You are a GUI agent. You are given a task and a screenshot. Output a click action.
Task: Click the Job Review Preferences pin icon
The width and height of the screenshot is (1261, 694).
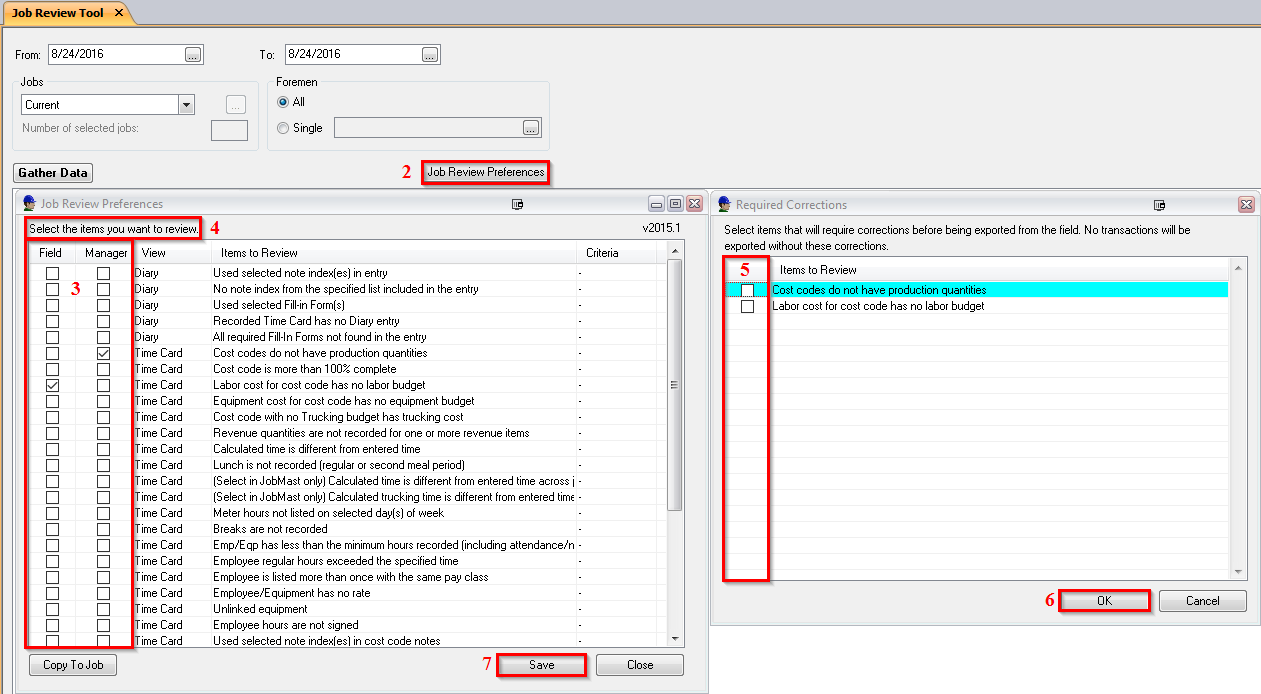click(x=518, y=204)
